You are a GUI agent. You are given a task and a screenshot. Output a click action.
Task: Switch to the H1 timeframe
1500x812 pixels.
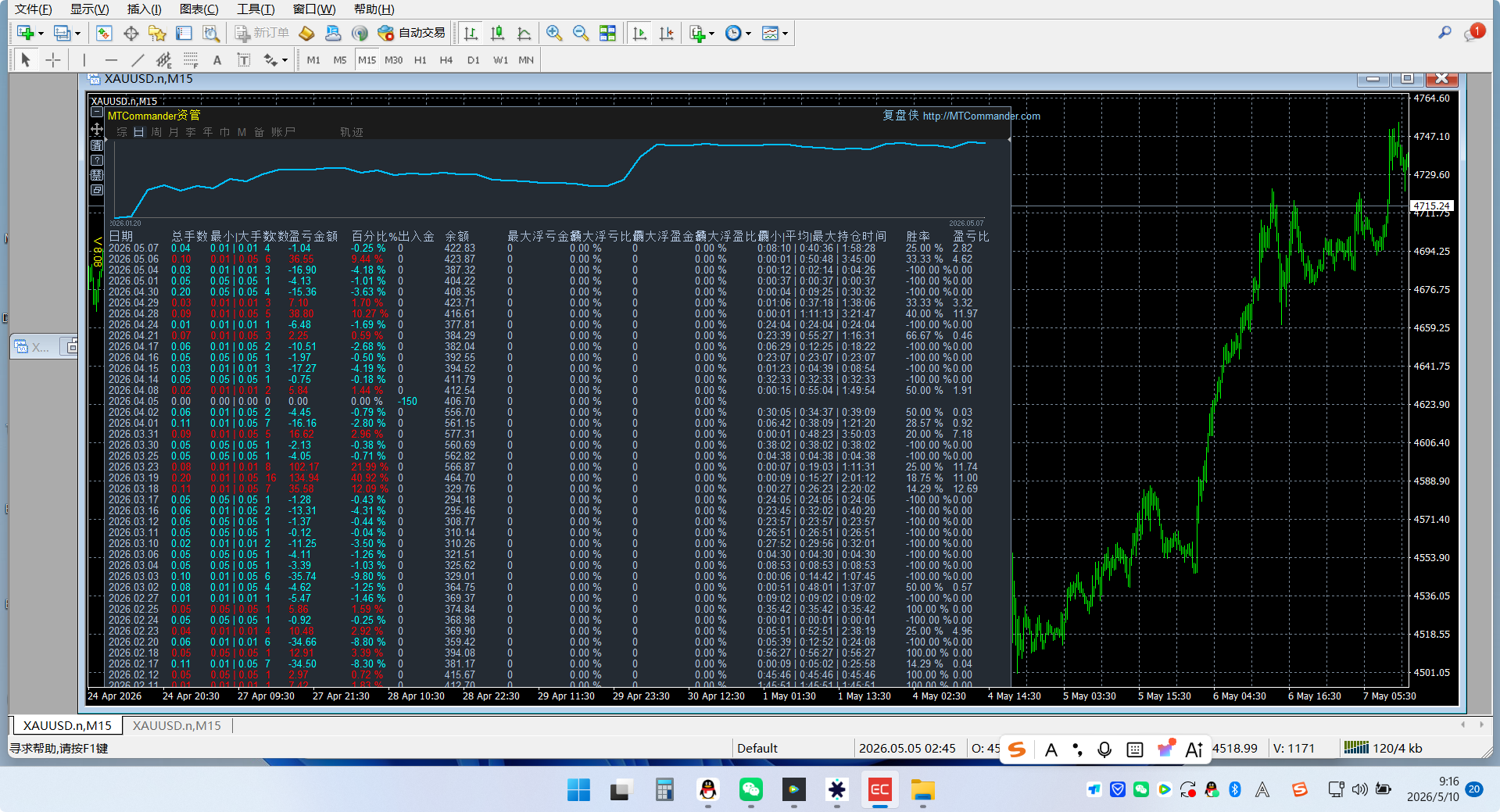coord(421,60)
